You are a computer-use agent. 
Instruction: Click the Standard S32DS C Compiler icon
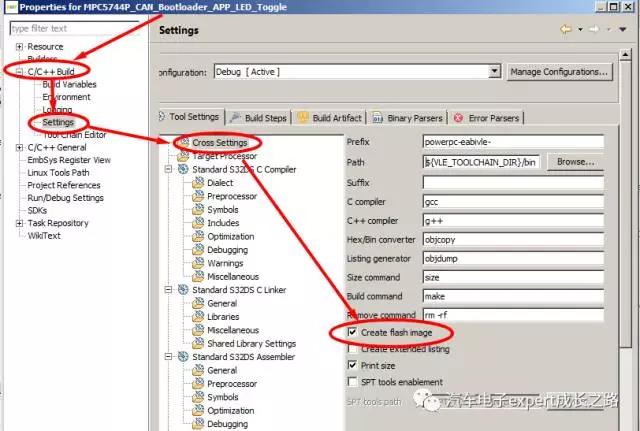pos(183,169)
